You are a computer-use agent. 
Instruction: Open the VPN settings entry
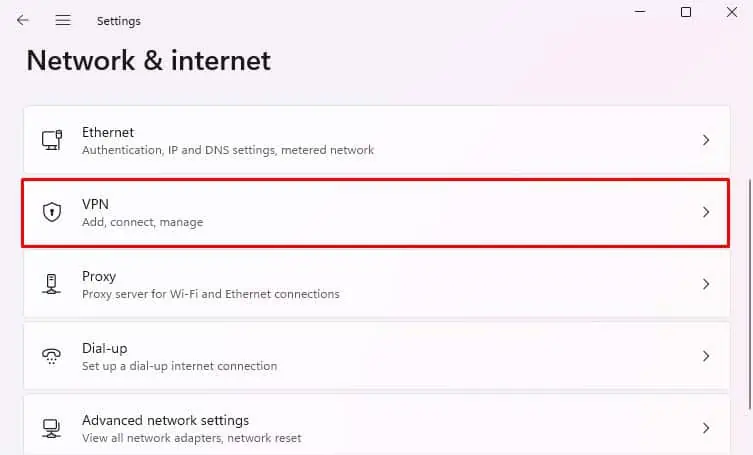click(95, 204)
